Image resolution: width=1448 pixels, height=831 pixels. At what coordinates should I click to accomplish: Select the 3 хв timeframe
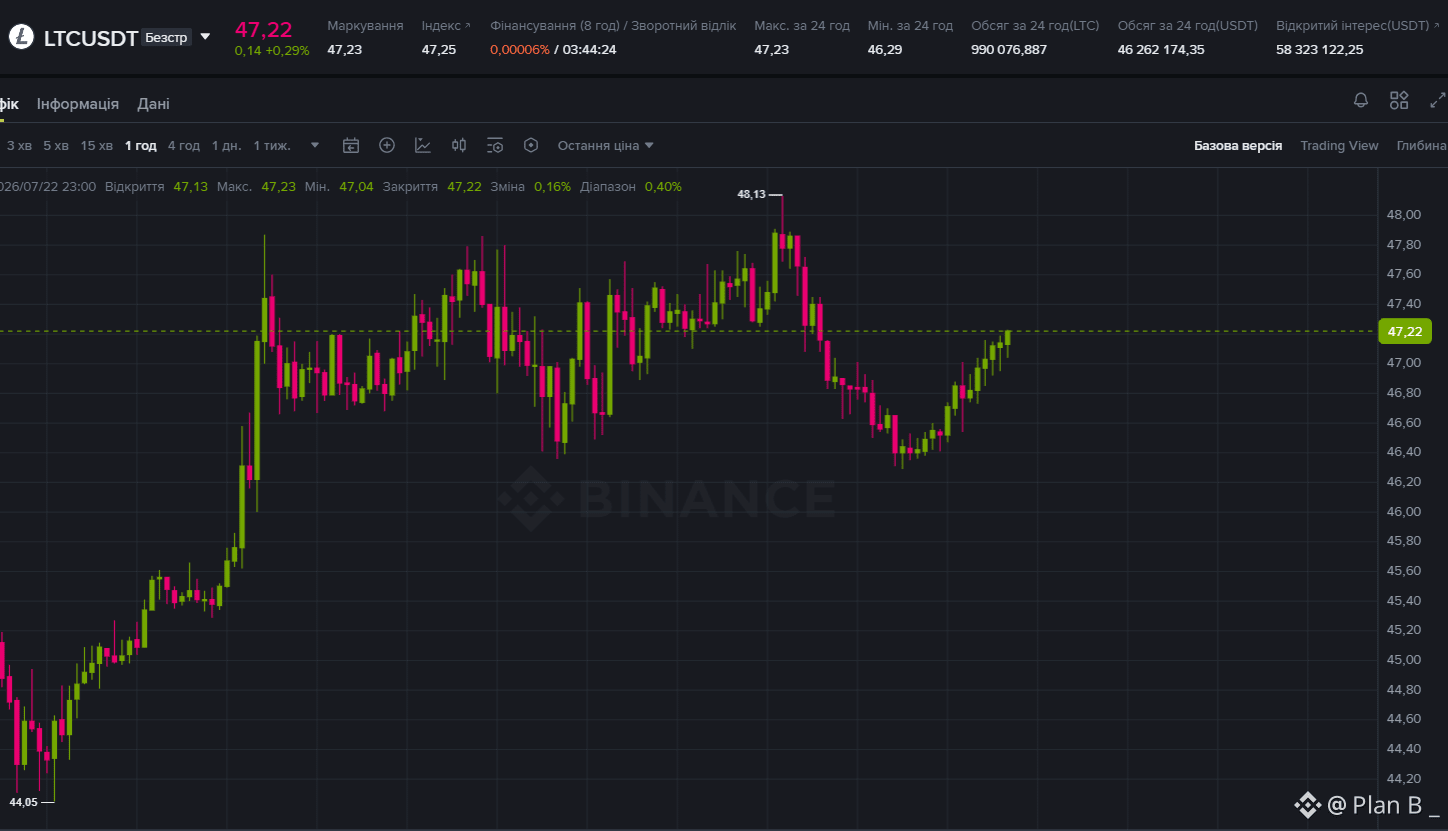coord(19,145)
